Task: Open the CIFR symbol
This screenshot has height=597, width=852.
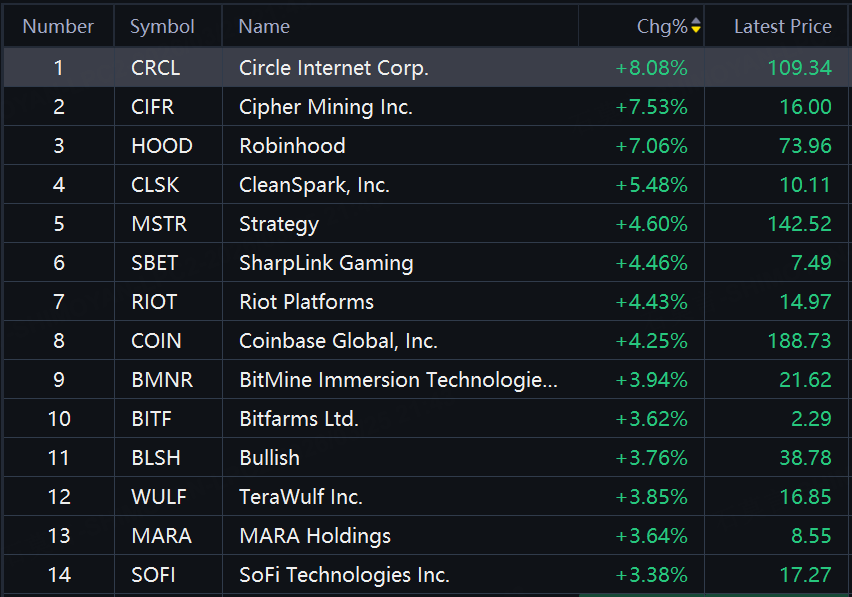Action: 152,107
